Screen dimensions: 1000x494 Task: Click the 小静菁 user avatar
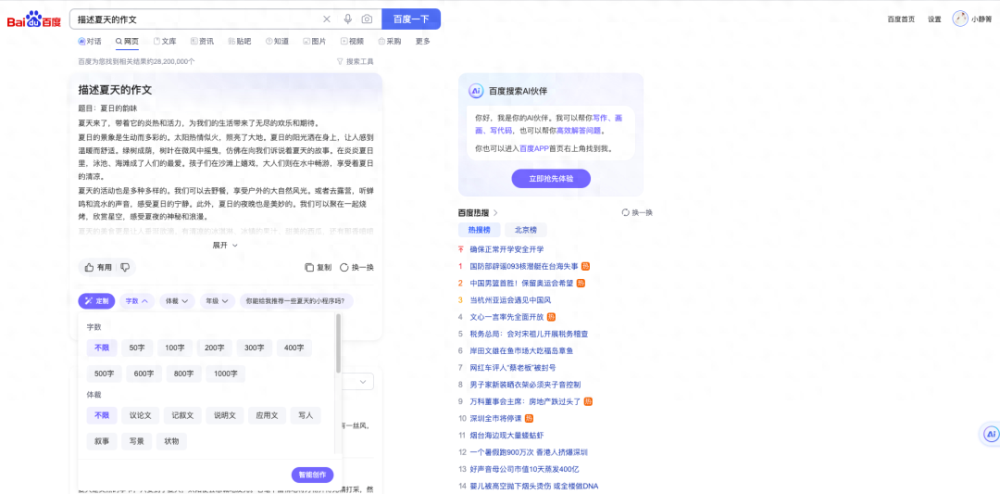tap(960, 19)
